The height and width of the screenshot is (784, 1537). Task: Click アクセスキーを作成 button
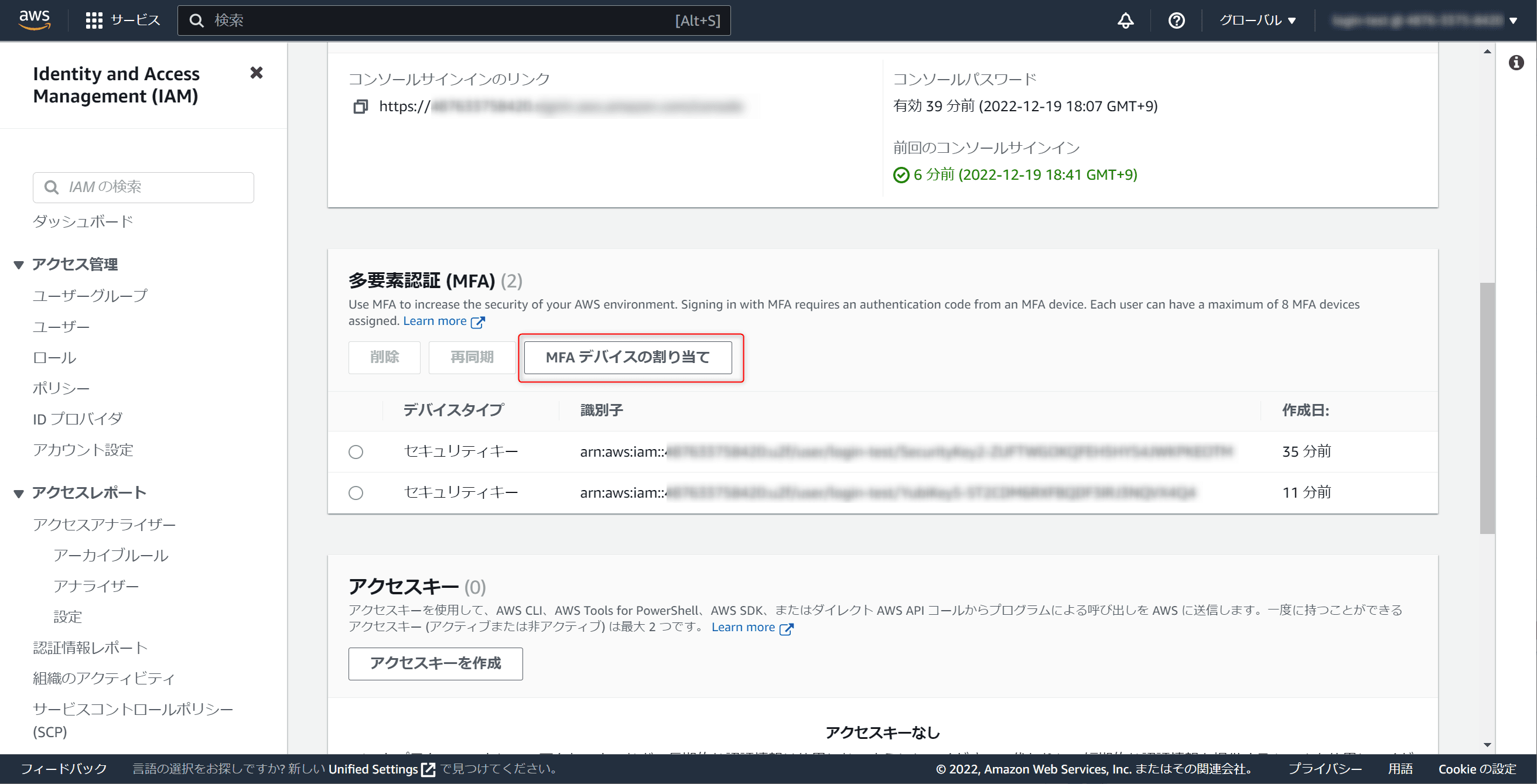[x=436, y=663]
